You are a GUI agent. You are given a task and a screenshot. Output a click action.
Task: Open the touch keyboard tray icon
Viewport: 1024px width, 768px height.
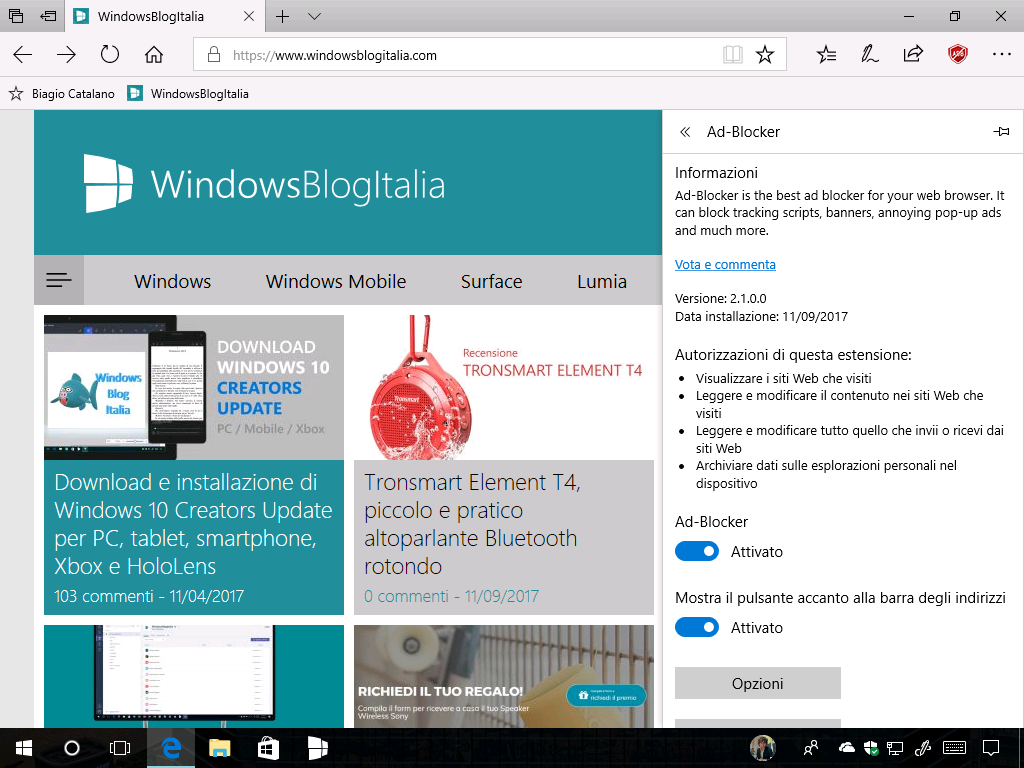point(955,748)
